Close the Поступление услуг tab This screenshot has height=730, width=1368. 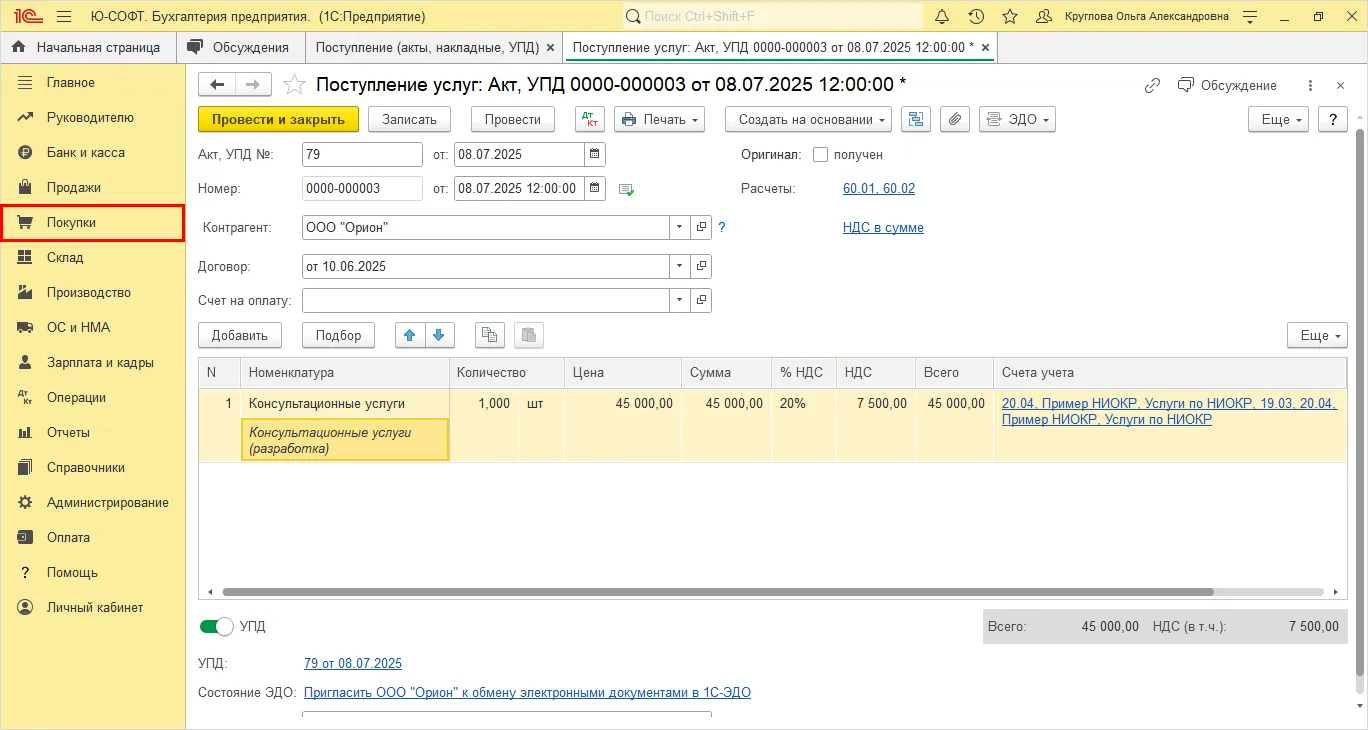click(985, 47)
